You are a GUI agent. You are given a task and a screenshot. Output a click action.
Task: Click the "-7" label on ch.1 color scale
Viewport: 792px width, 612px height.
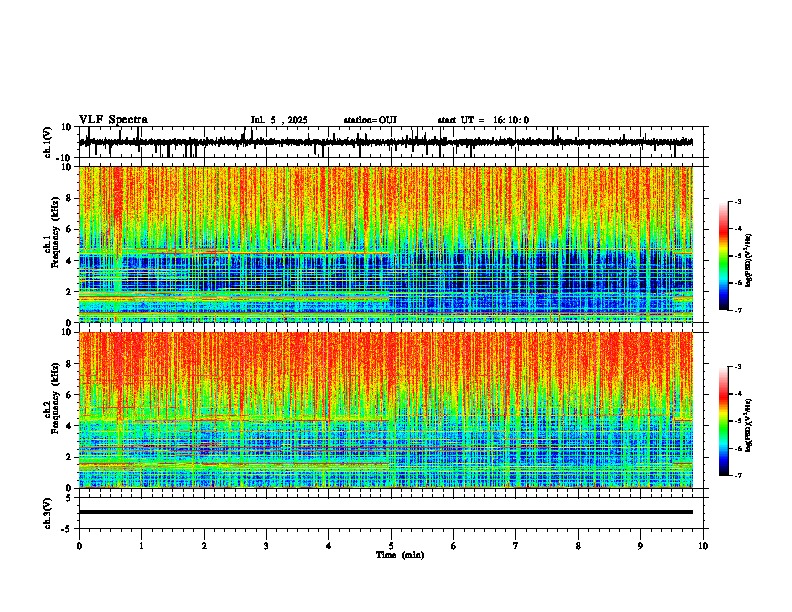[737, 310]
